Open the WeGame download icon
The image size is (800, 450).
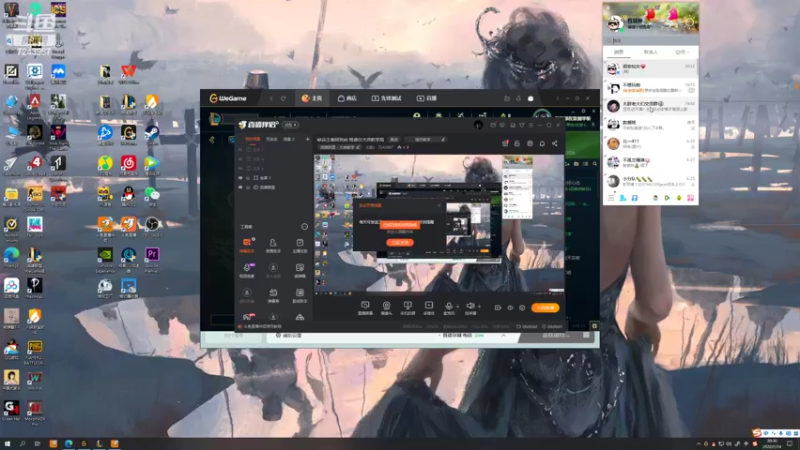coord(518,98)
